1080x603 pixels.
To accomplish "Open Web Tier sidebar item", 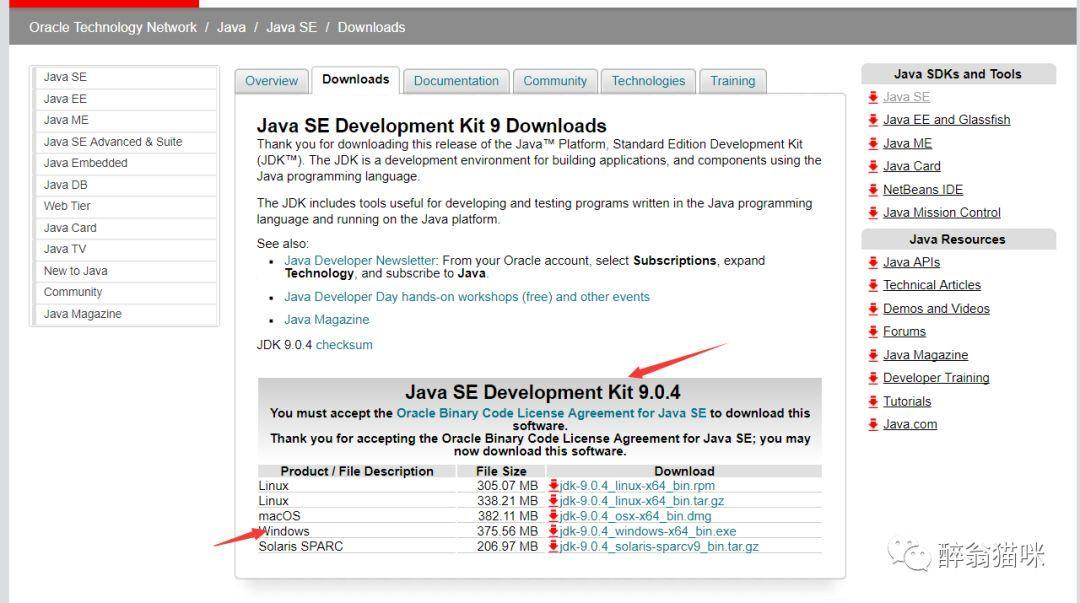I will click(x=126, y=206).
